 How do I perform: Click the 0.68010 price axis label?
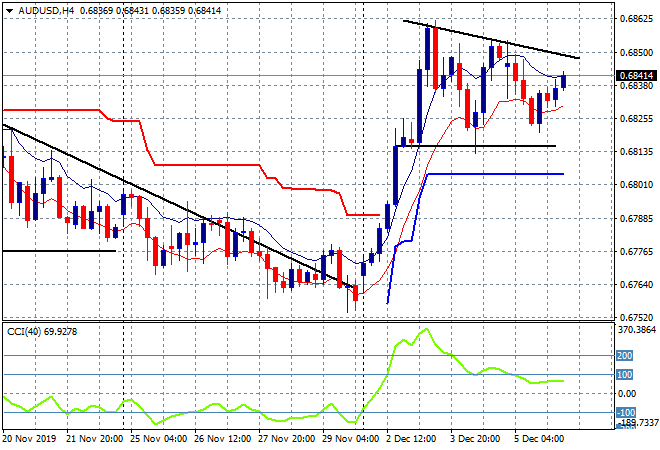coord(636,185)
